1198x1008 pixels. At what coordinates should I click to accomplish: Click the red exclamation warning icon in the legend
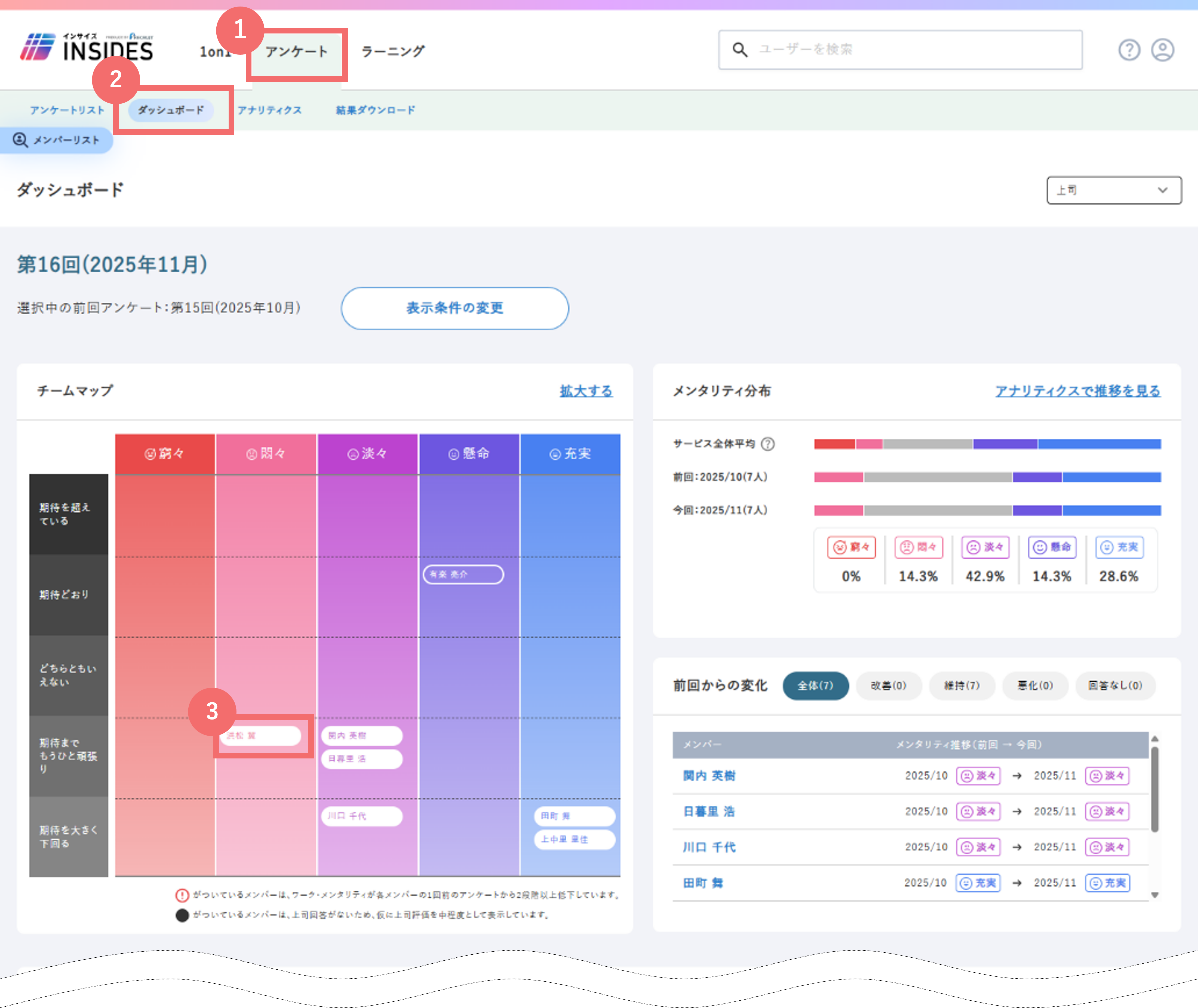182,895
